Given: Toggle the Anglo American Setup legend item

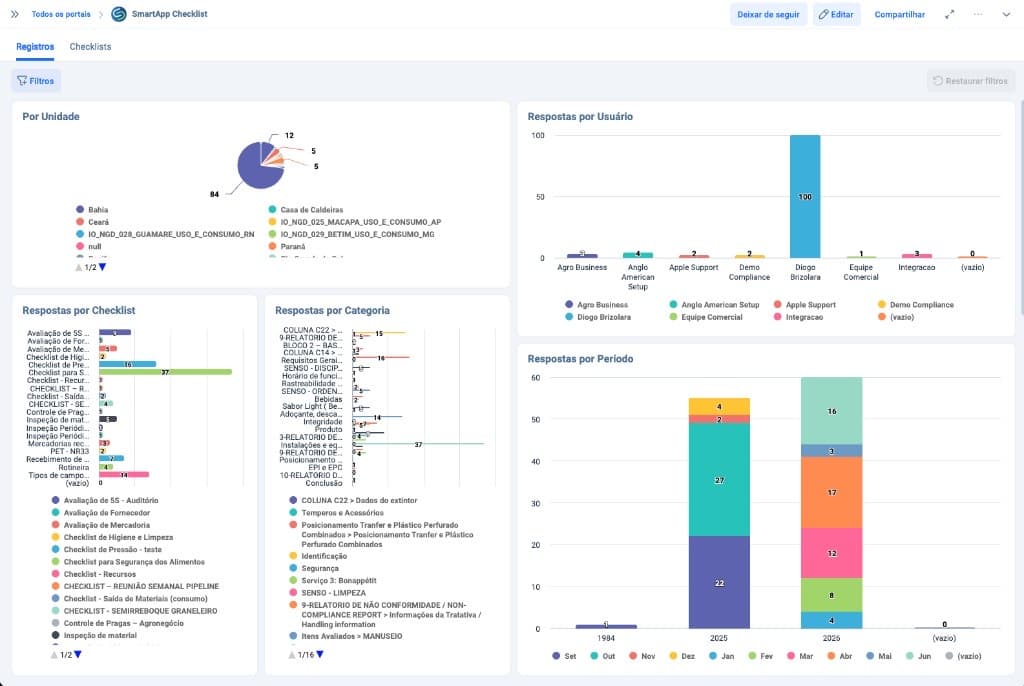Looking at the screenshot, I should coord(714,304).
